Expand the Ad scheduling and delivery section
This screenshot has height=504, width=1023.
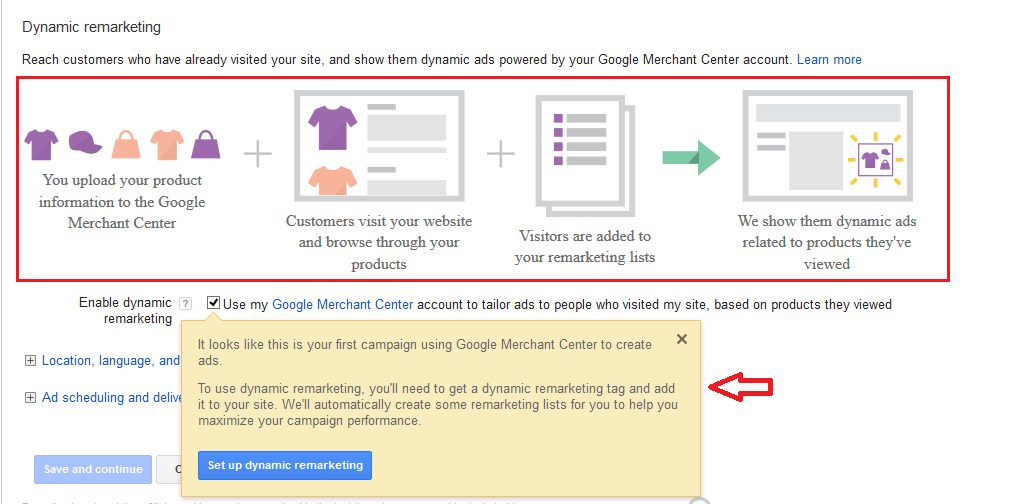click(x=30, y=398)
